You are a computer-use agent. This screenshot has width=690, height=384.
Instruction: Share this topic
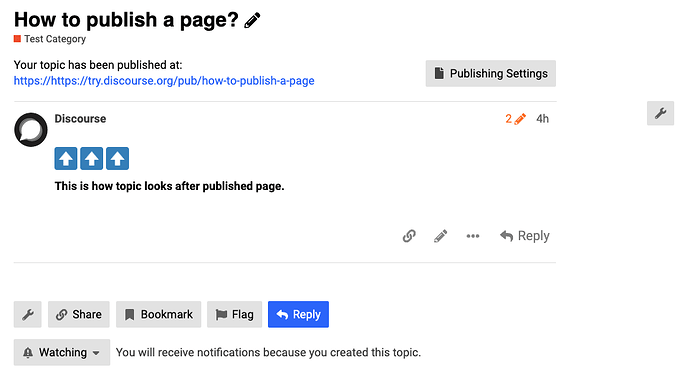point(79,315)
